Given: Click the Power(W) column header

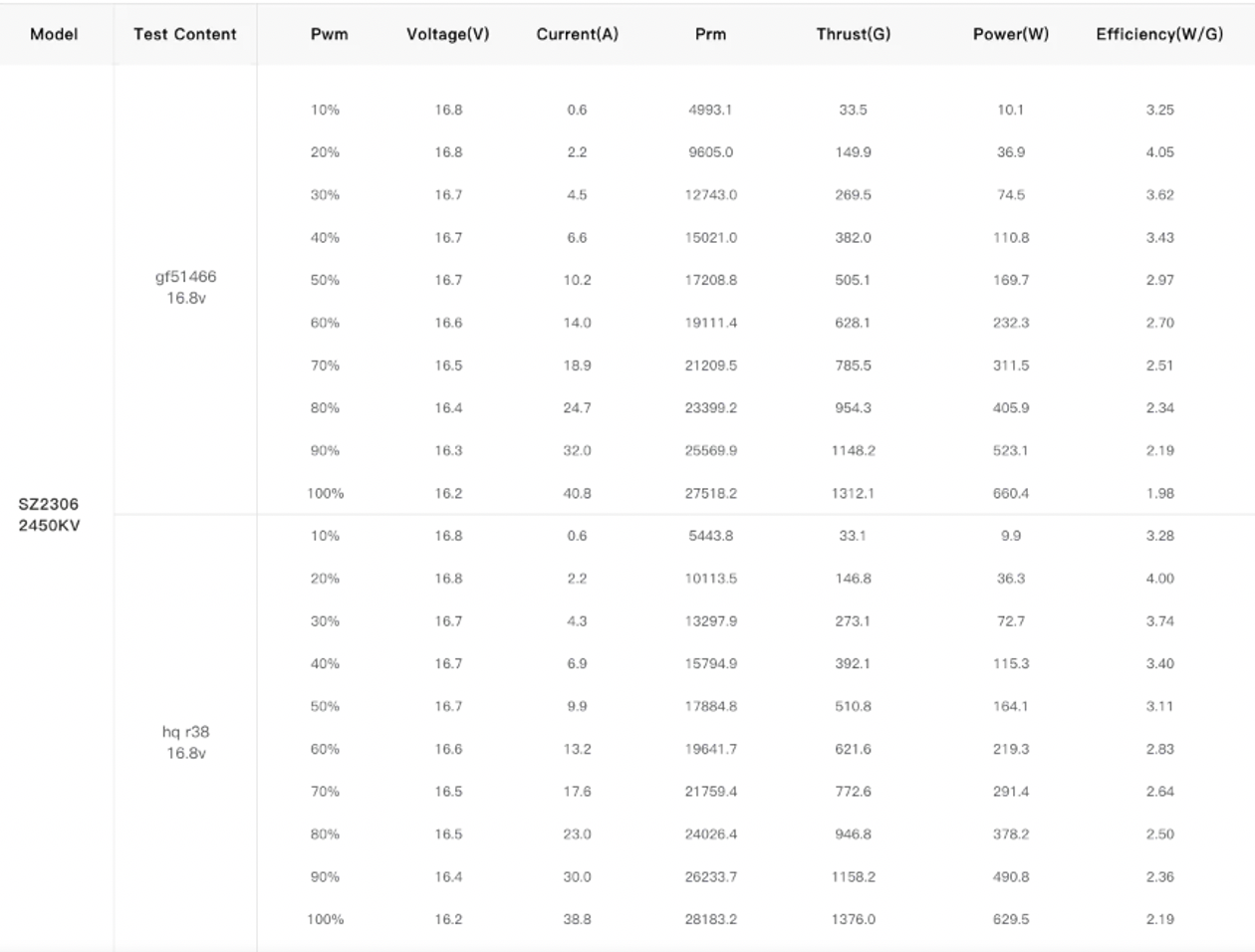Looking at the screenshot, I should click(x=1010, y=34).
